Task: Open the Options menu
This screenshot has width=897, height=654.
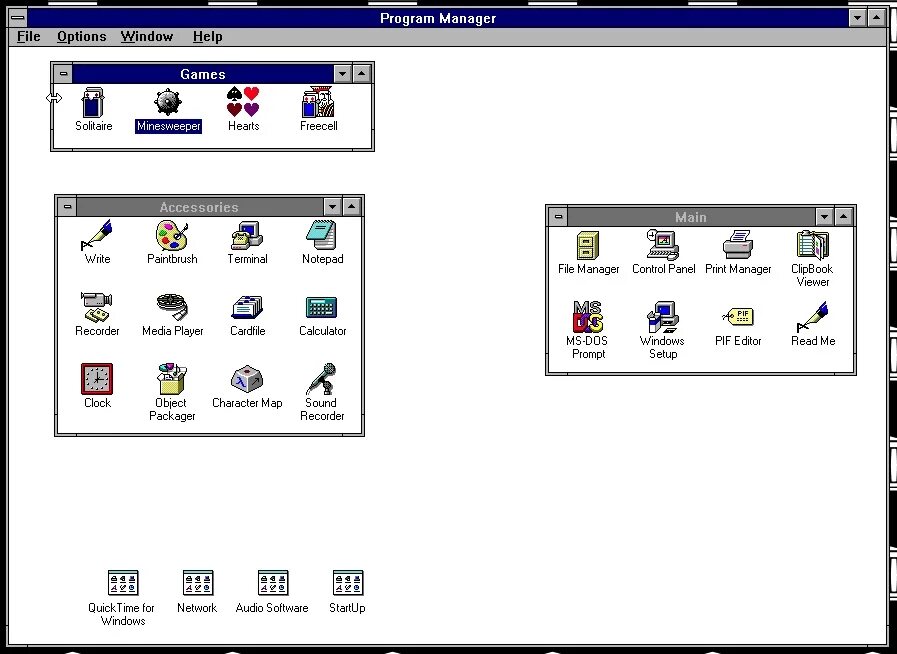Action: (x=81, y=37)
